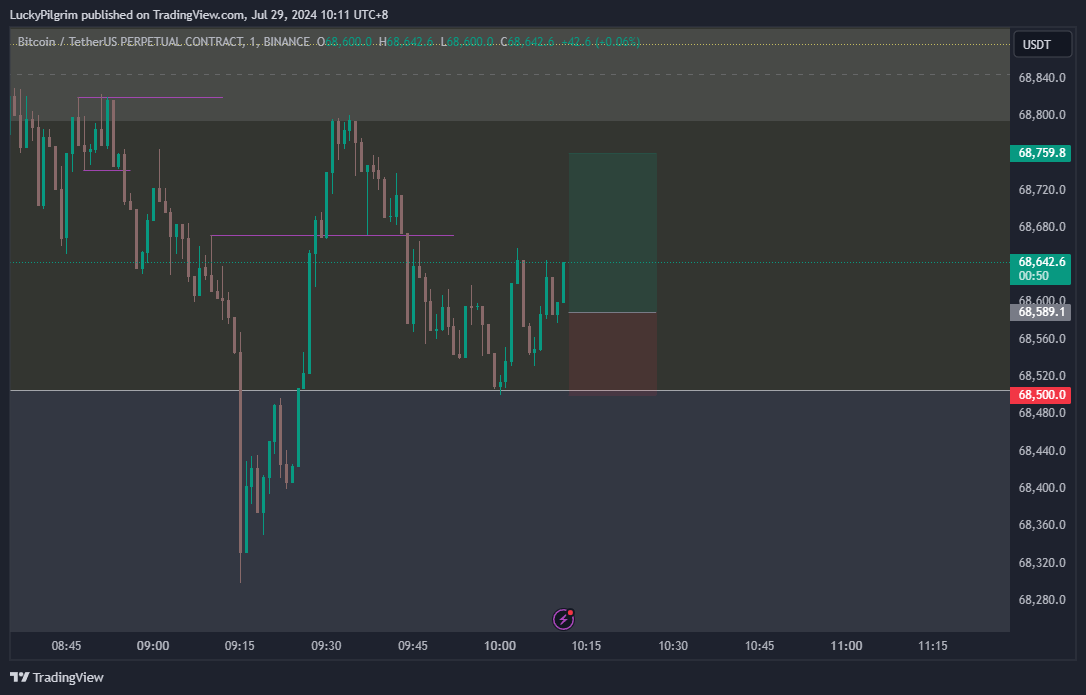Click the open value O68,600.0 in legend

point(344,42)
